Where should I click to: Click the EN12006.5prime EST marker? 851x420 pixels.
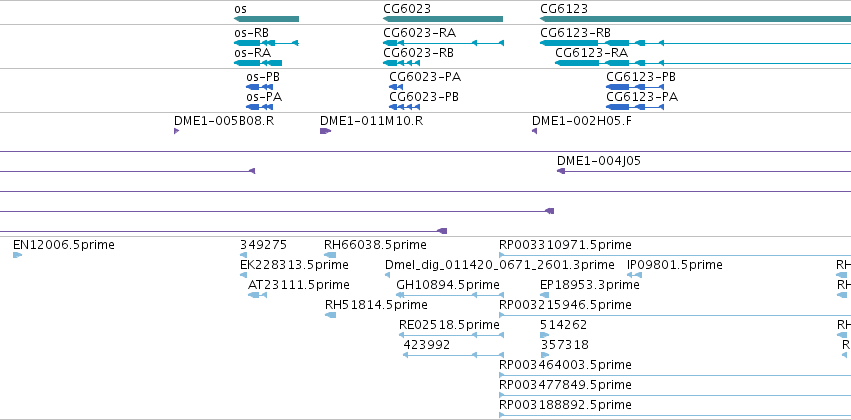[17, 255]
